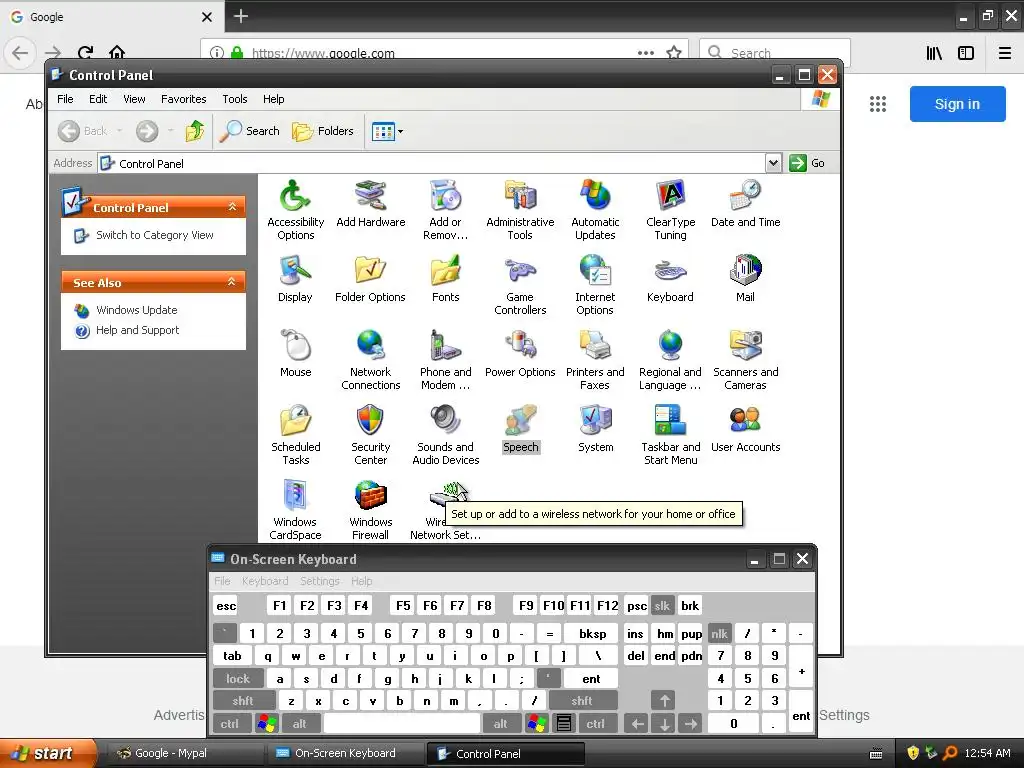
Task: Open ClearType Tuning icon
Action: point(670,209)
